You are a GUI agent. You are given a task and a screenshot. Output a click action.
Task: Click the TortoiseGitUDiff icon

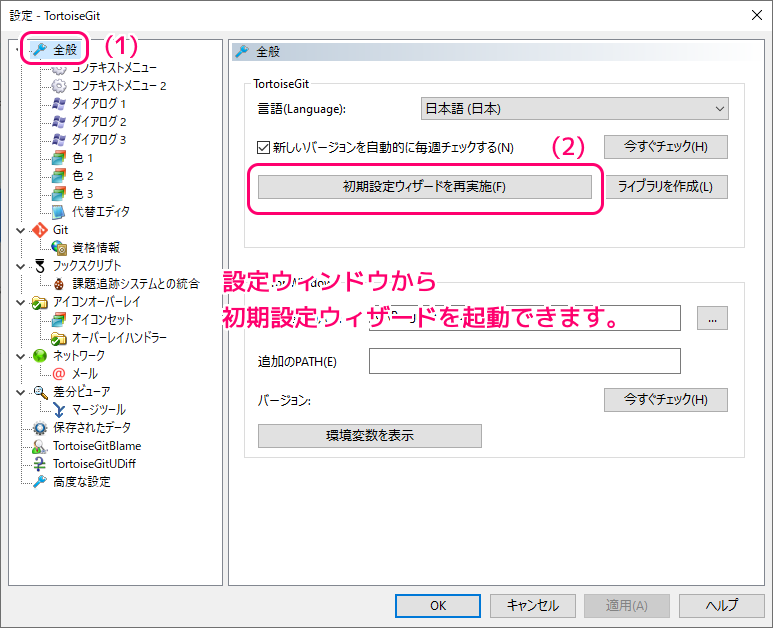[x=40, y=464]
